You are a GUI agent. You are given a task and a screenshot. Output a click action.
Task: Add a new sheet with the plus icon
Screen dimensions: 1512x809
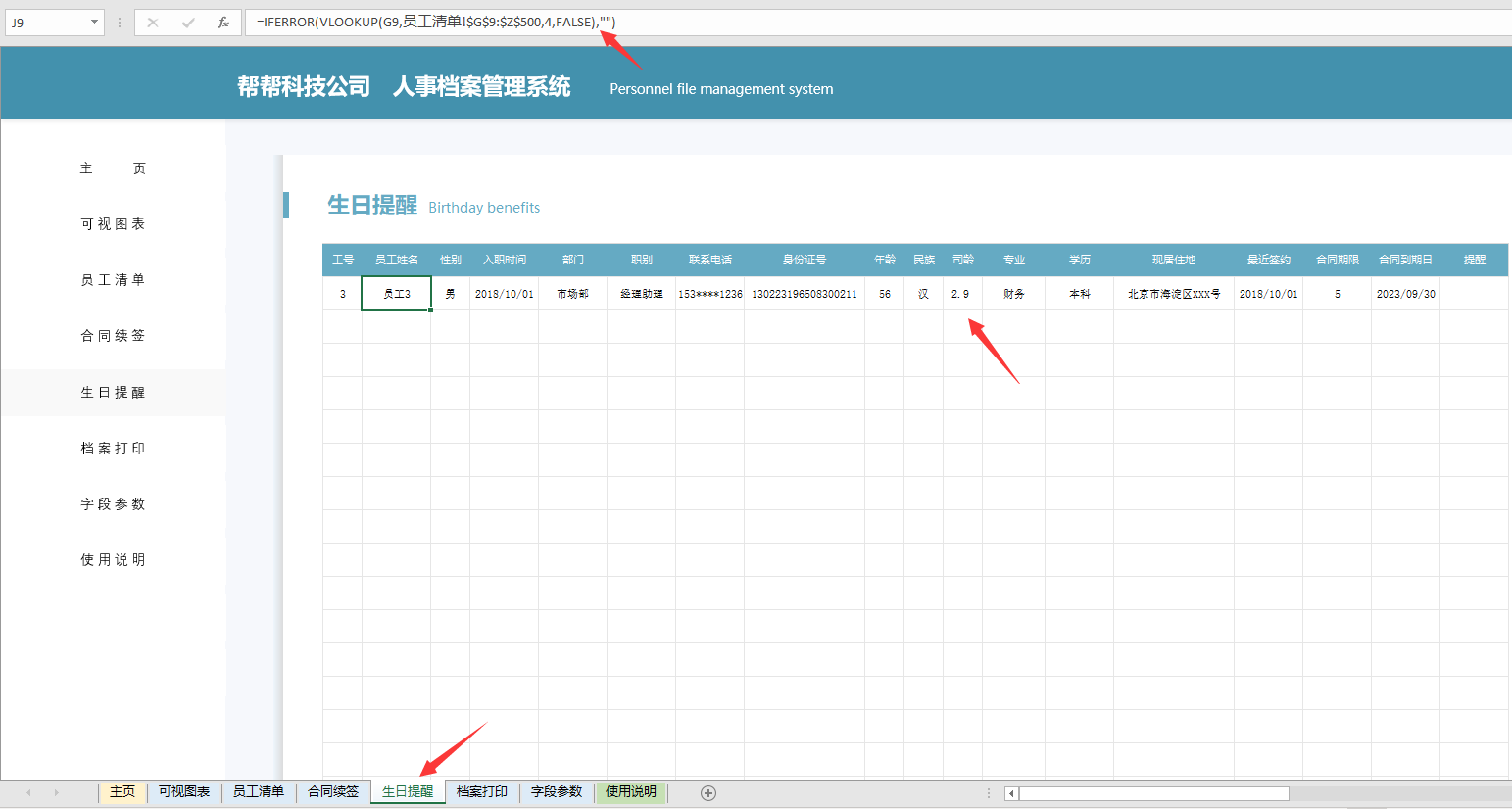coord(708,793)
